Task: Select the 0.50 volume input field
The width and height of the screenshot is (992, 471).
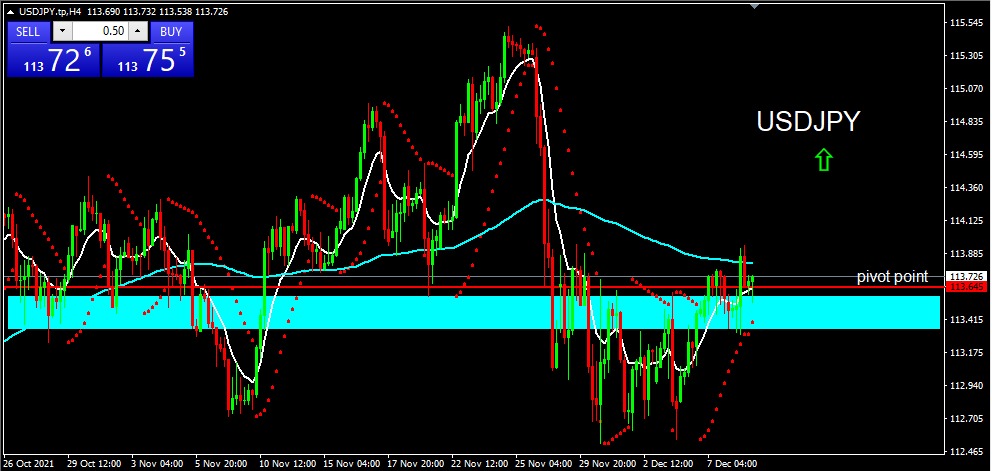Action: [101, 32]
